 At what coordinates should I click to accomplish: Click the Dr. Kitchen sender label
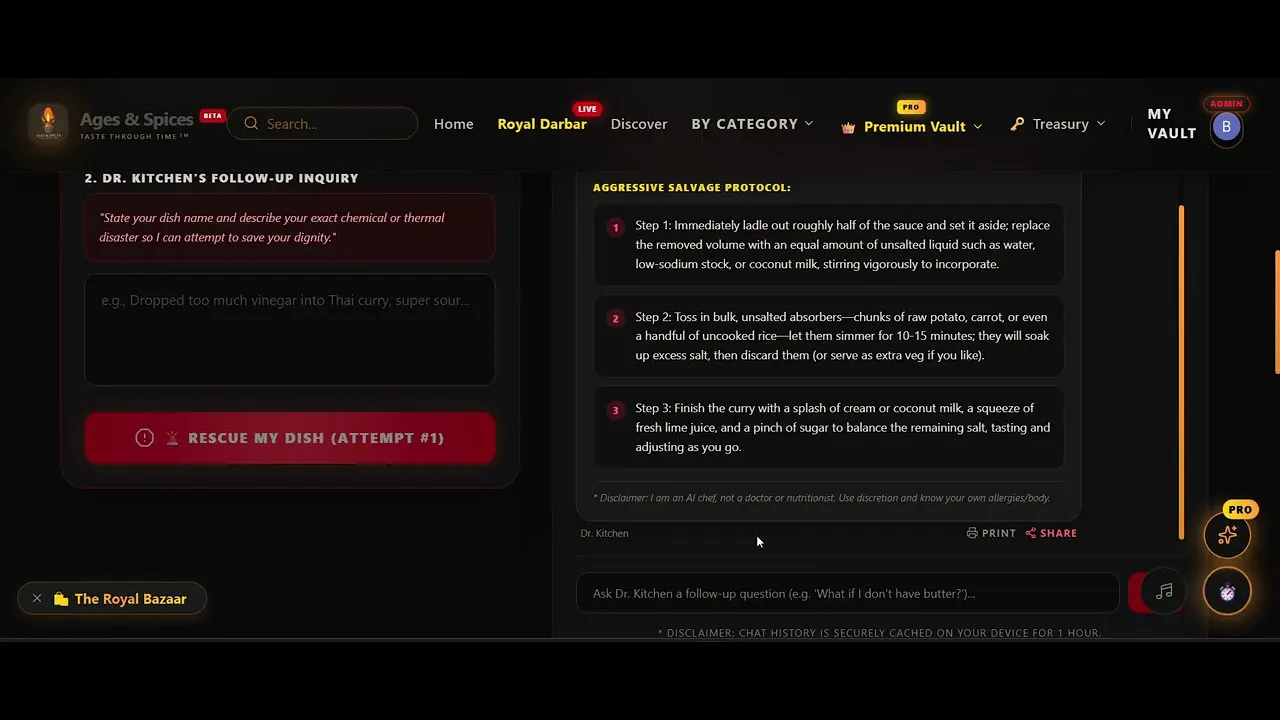(x=604, y=533)
